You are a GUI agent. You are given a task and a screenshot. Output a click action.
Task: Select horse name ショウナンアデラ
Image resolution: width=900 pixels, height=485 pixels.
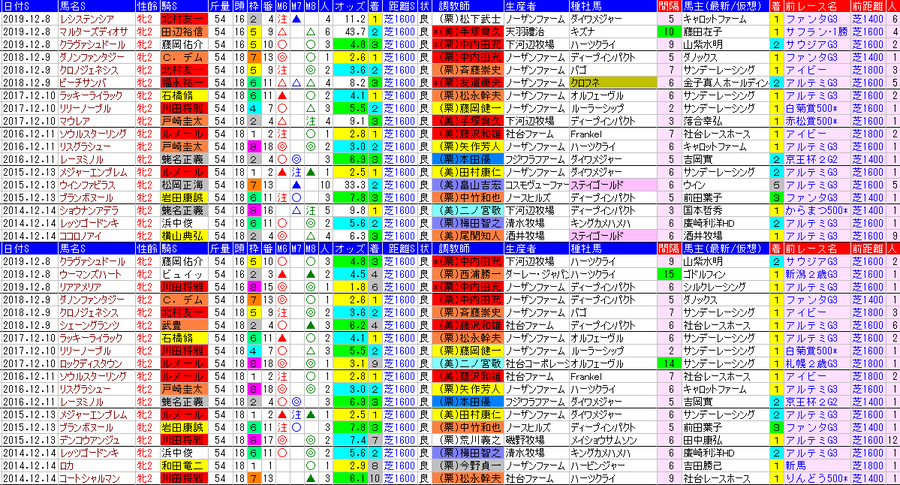[89, 211]
